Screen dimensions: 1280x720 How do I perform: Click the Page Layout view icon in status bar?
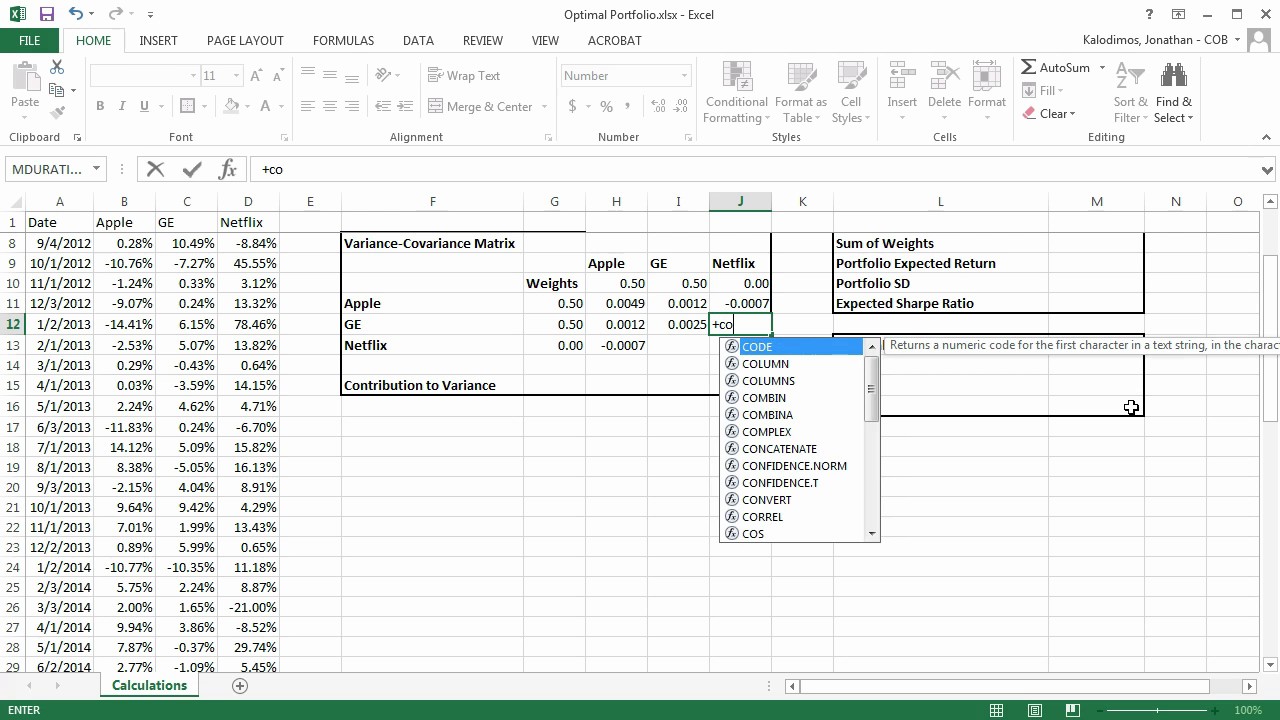point(1036,710)
